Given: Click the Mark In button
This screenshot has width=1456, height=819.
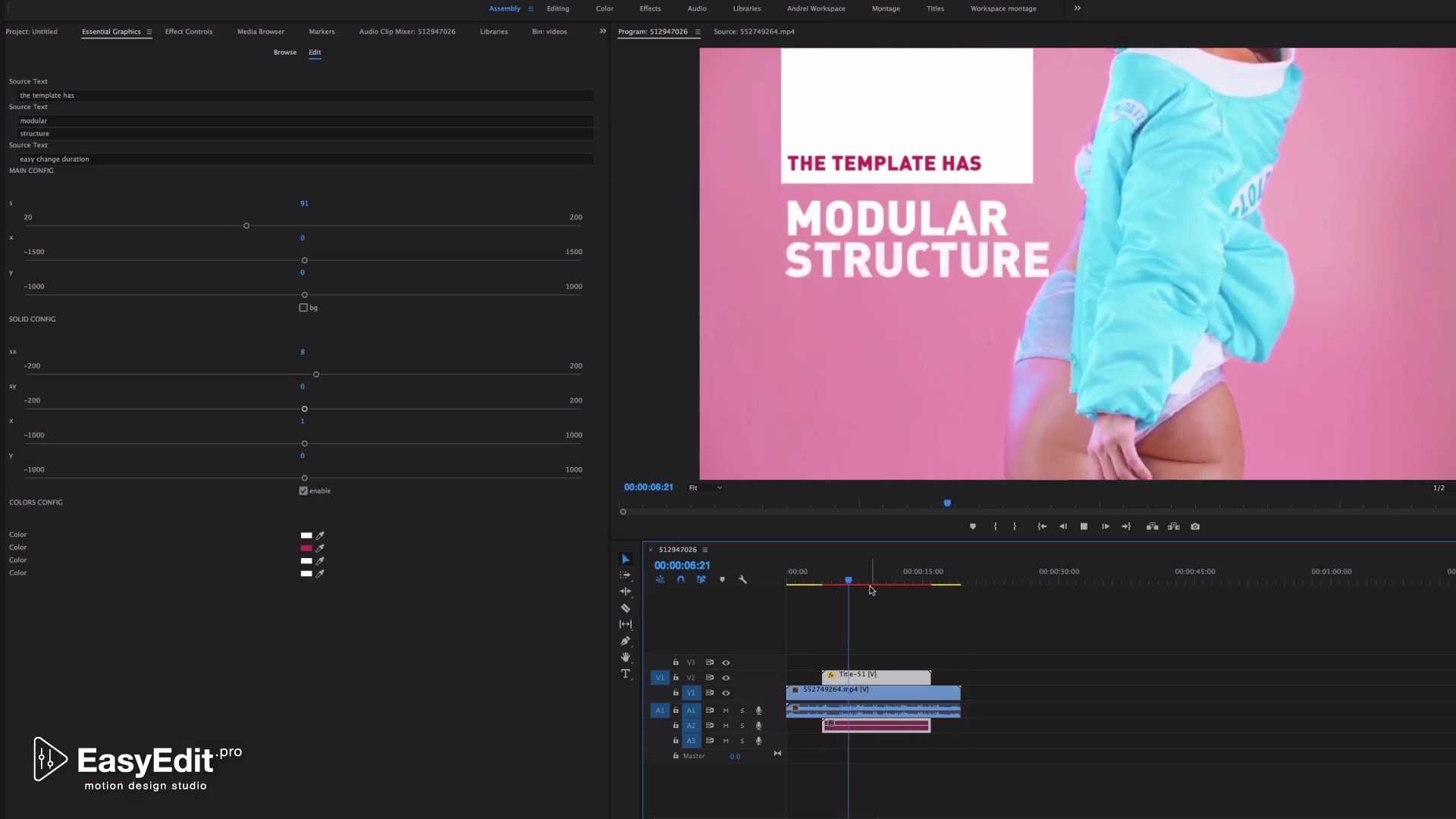Looking at the screenshot, I should tap(996, 526).
